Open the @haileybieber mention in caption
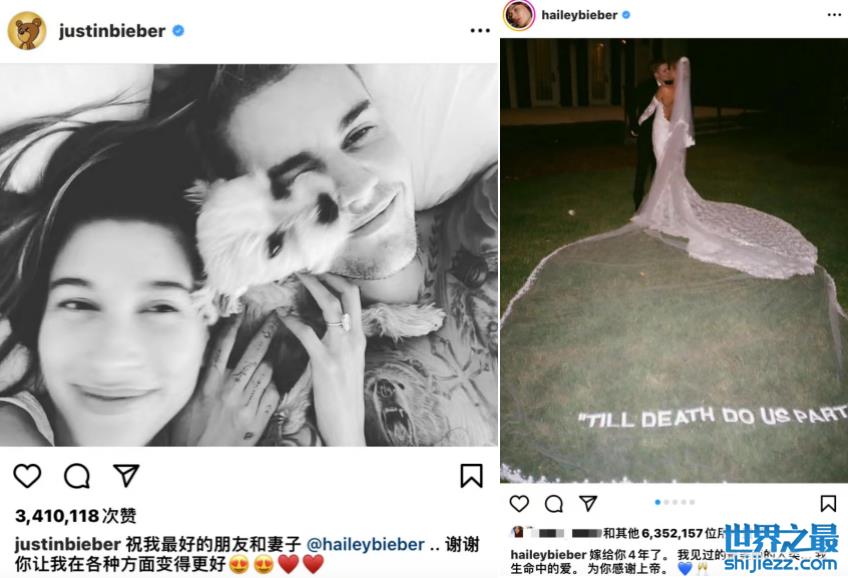The image size is (848, 578). [x=365, y=544]
